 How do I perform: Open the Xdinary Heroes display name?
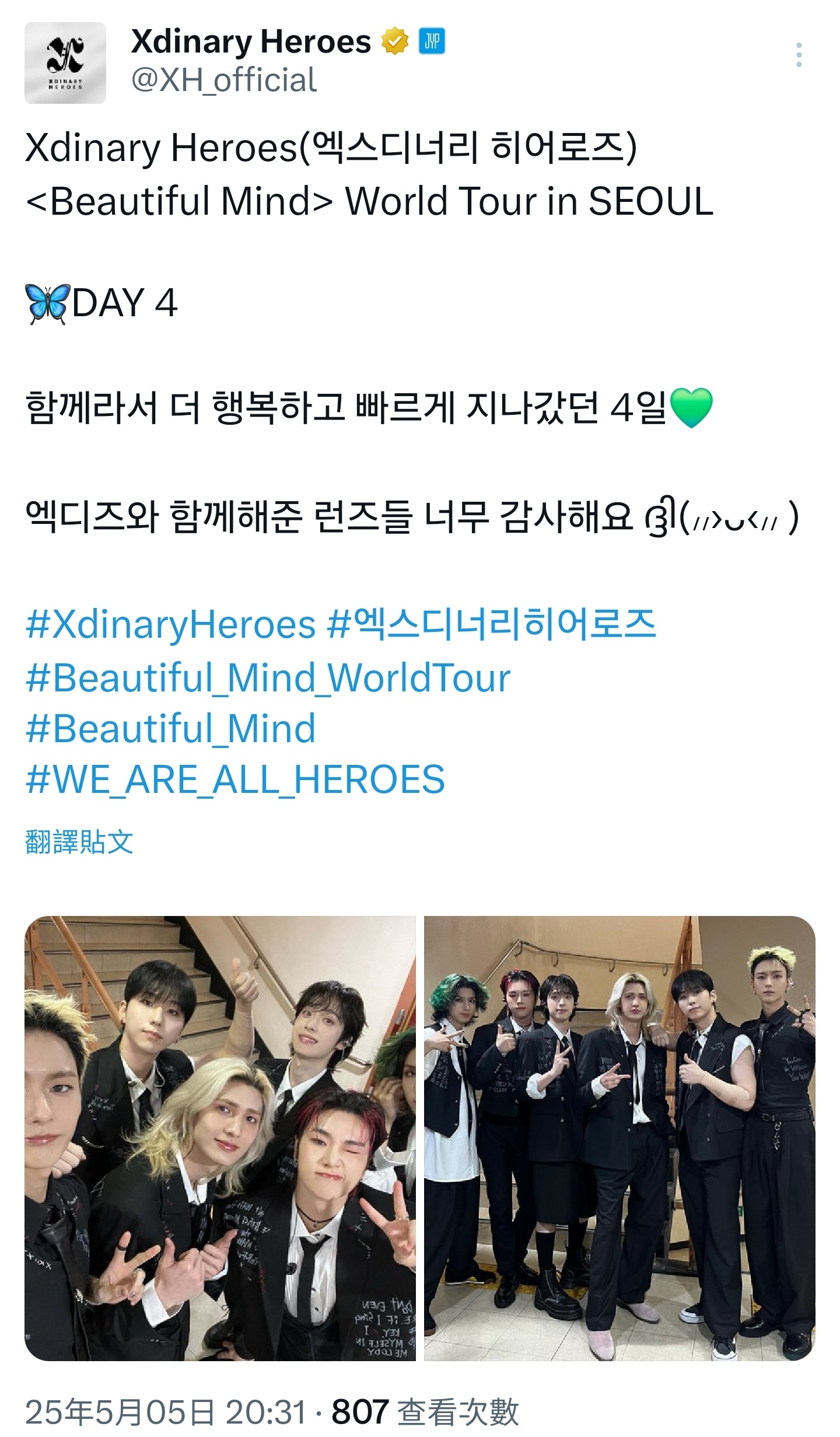tap(251, 42)
